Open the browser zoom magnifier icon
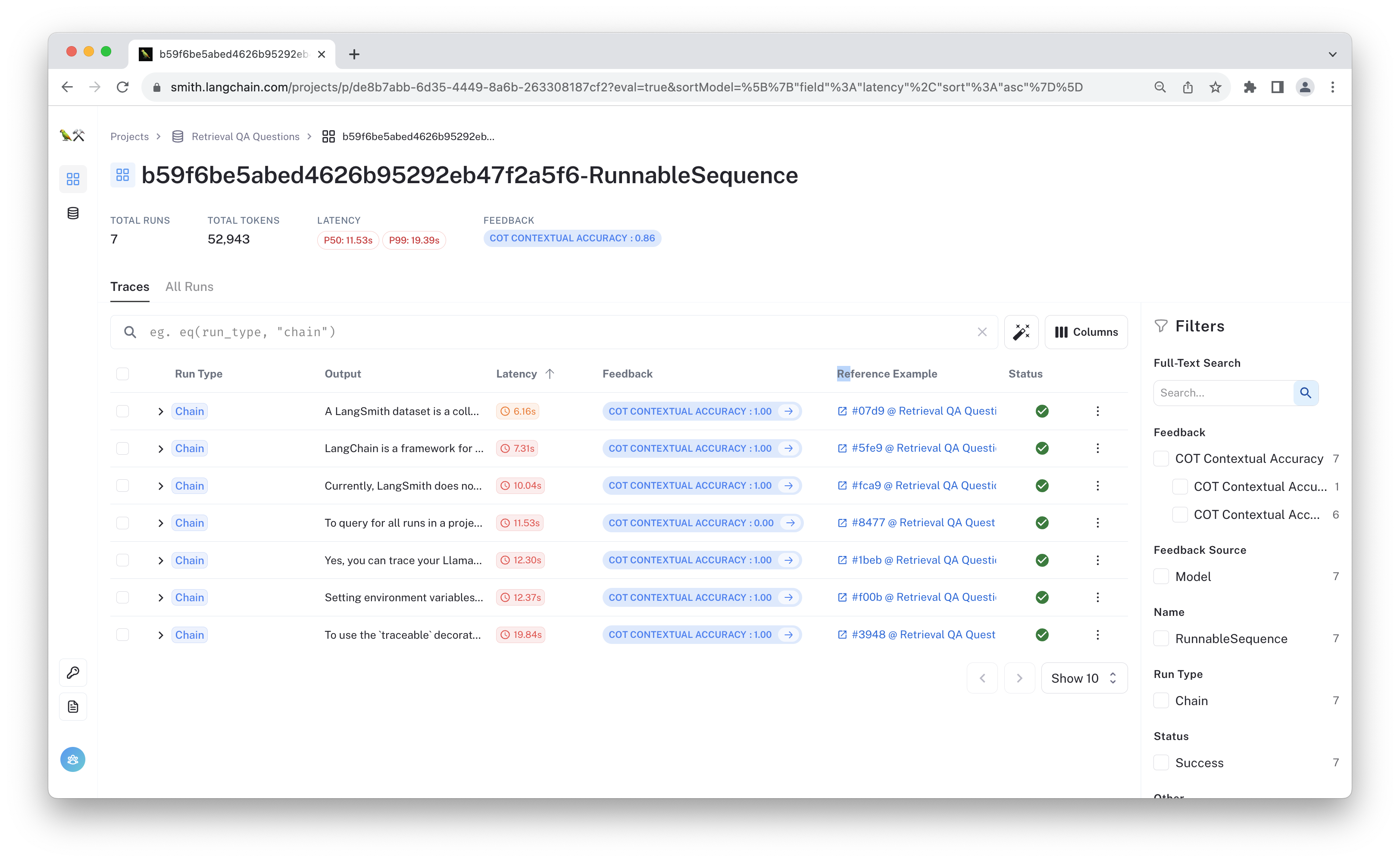 click(x=1159, y=87)
